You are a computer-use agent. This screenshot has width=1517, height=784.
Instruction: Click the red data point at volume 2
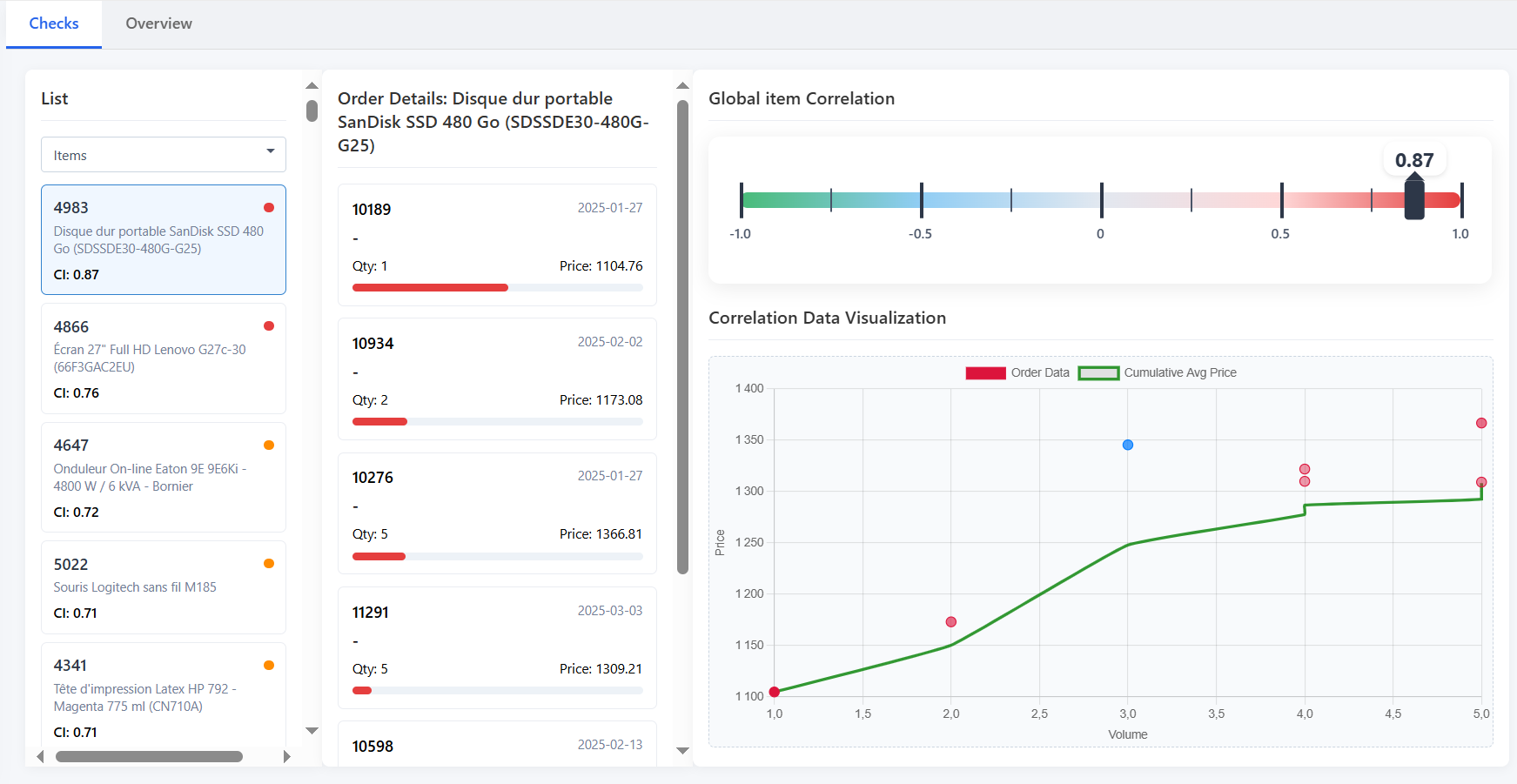(951, 622)
